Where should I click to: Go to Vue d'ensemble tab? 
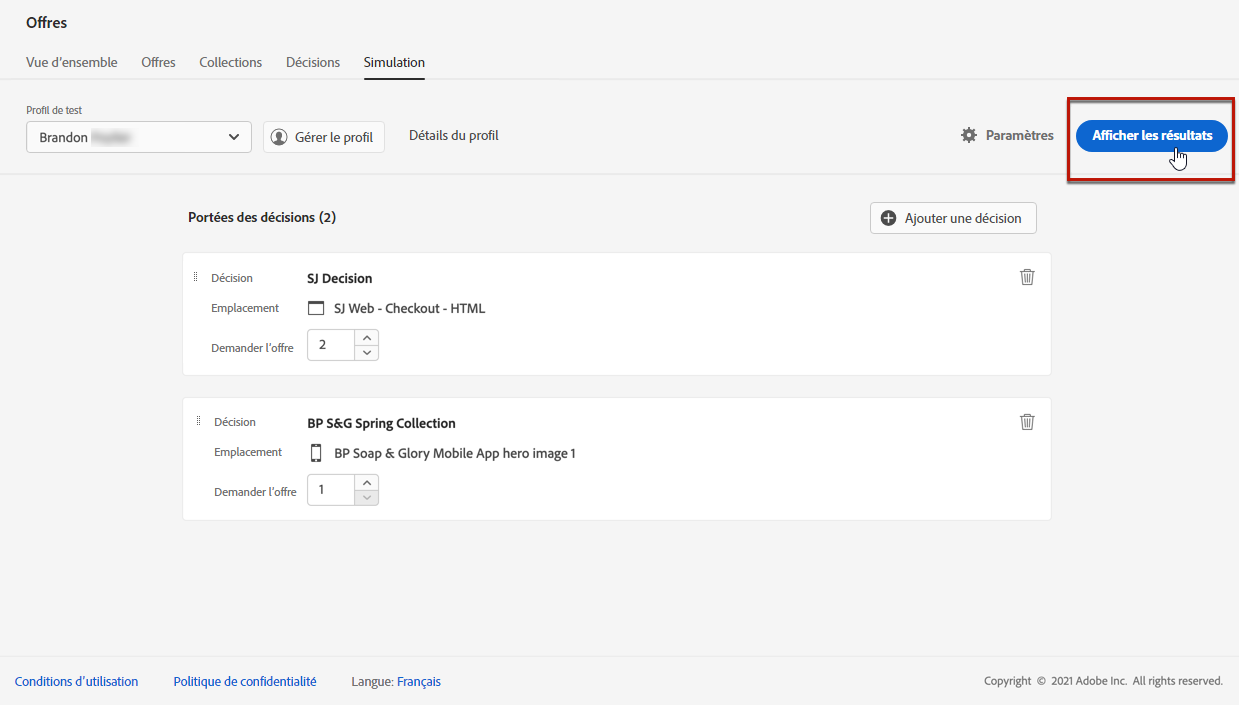(x=72, y=62)
